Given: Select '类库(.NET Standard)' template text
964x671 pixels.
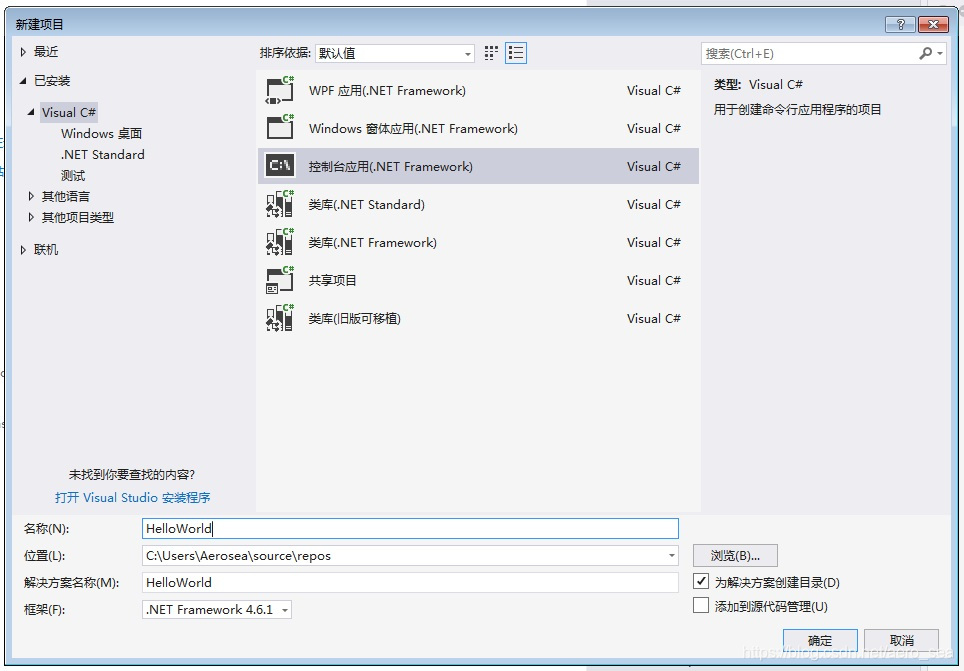Looking at the screenshot, I should click(366, 204).
